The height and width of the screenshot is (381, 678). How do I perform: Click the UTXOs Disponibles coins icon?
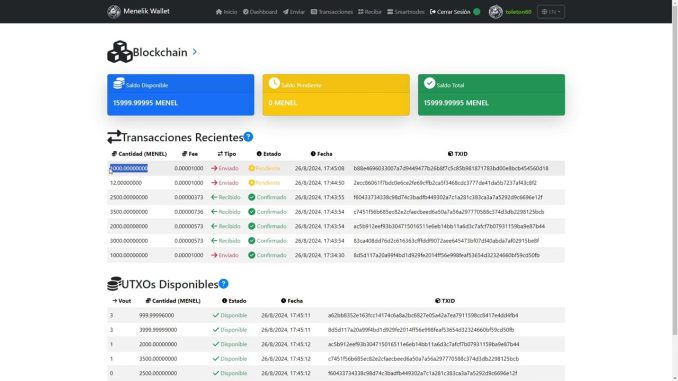[114, 284]
